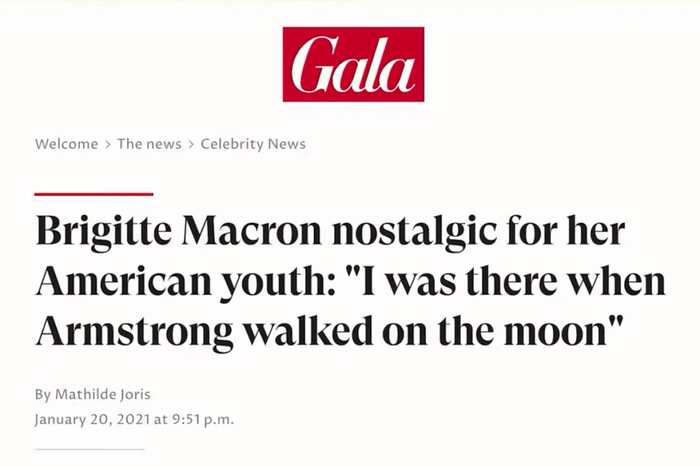Click the red accent line above headline

pos(93,193)
